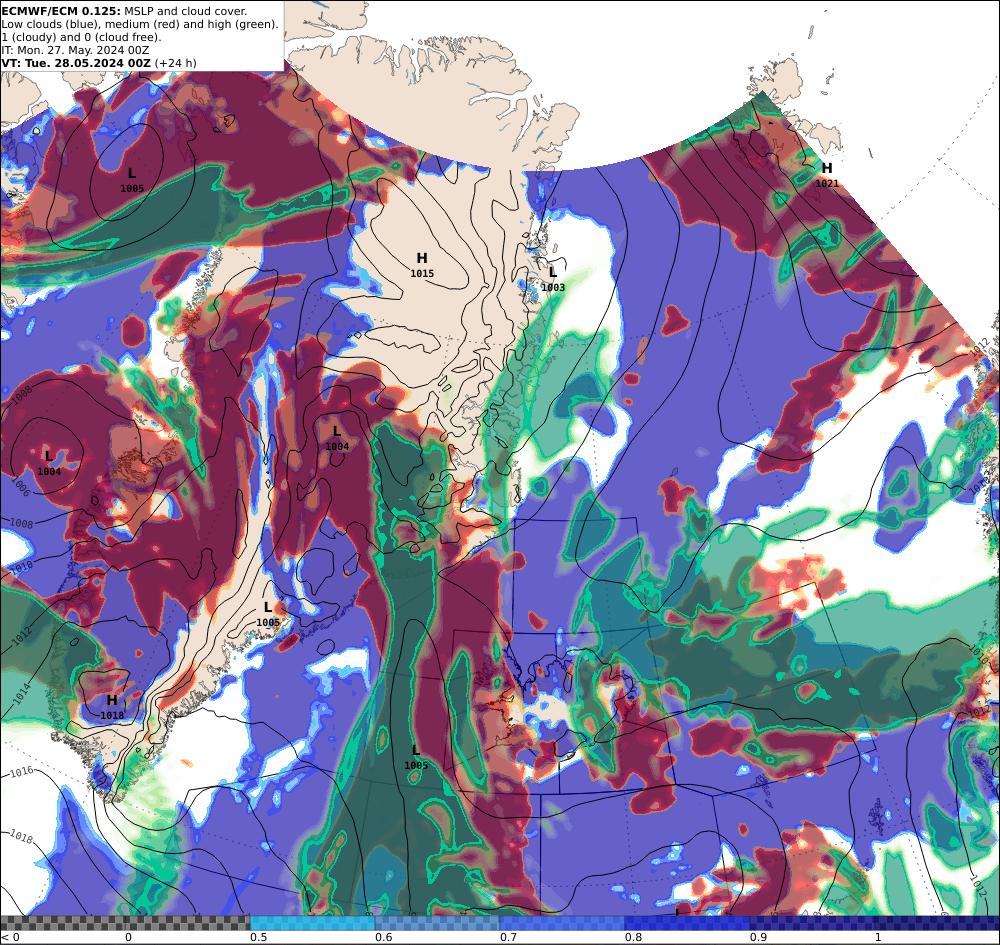Click the 1016 isobar label
This screenshot has height=945, width=1000.
pos(21,772)
